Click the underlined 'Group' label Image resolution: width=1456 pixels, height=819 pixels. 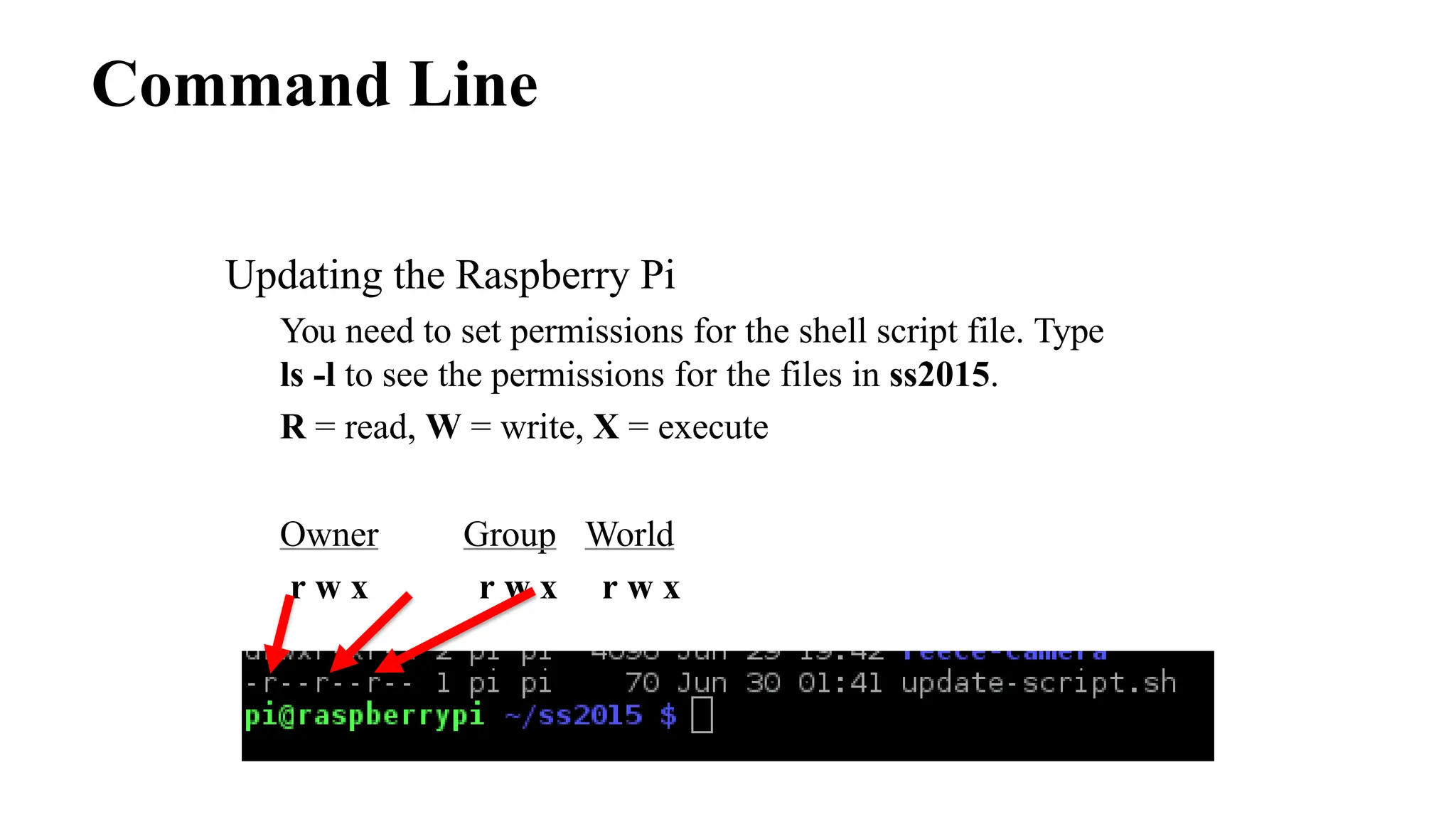pyautogui.click(x=510, y=535)
